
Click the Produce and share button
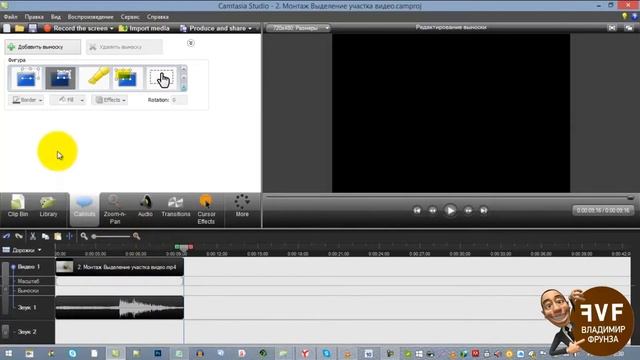pyautogui.click(x=213, y=28)
